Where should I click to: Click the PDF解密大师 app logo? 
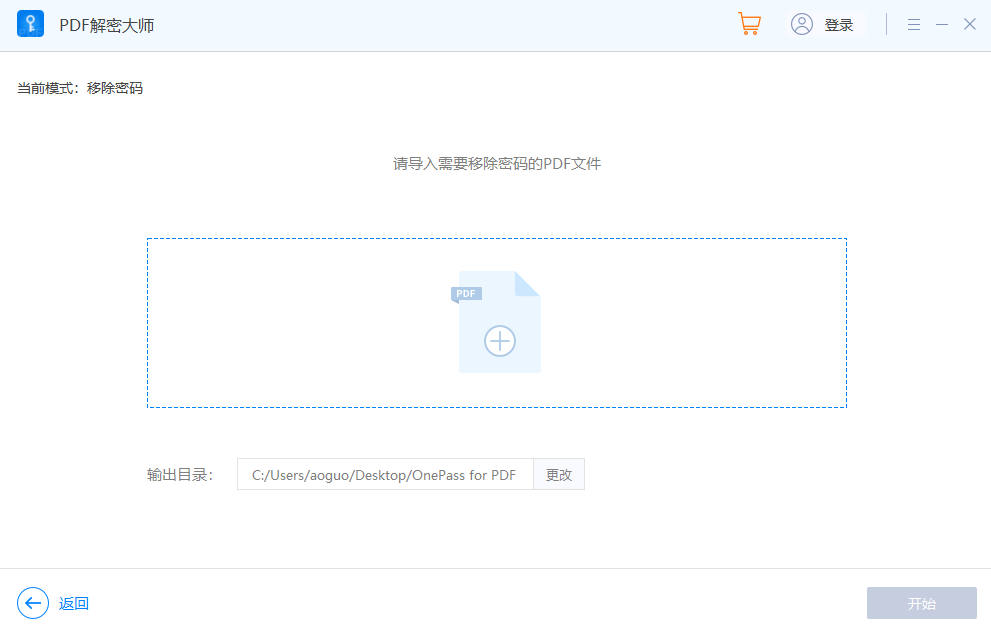click(x=30, y=24)
